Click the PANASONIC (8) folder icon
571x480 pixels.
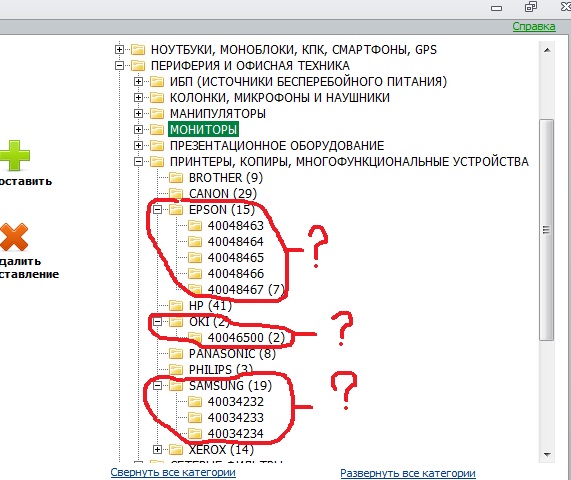click(176, 353)
